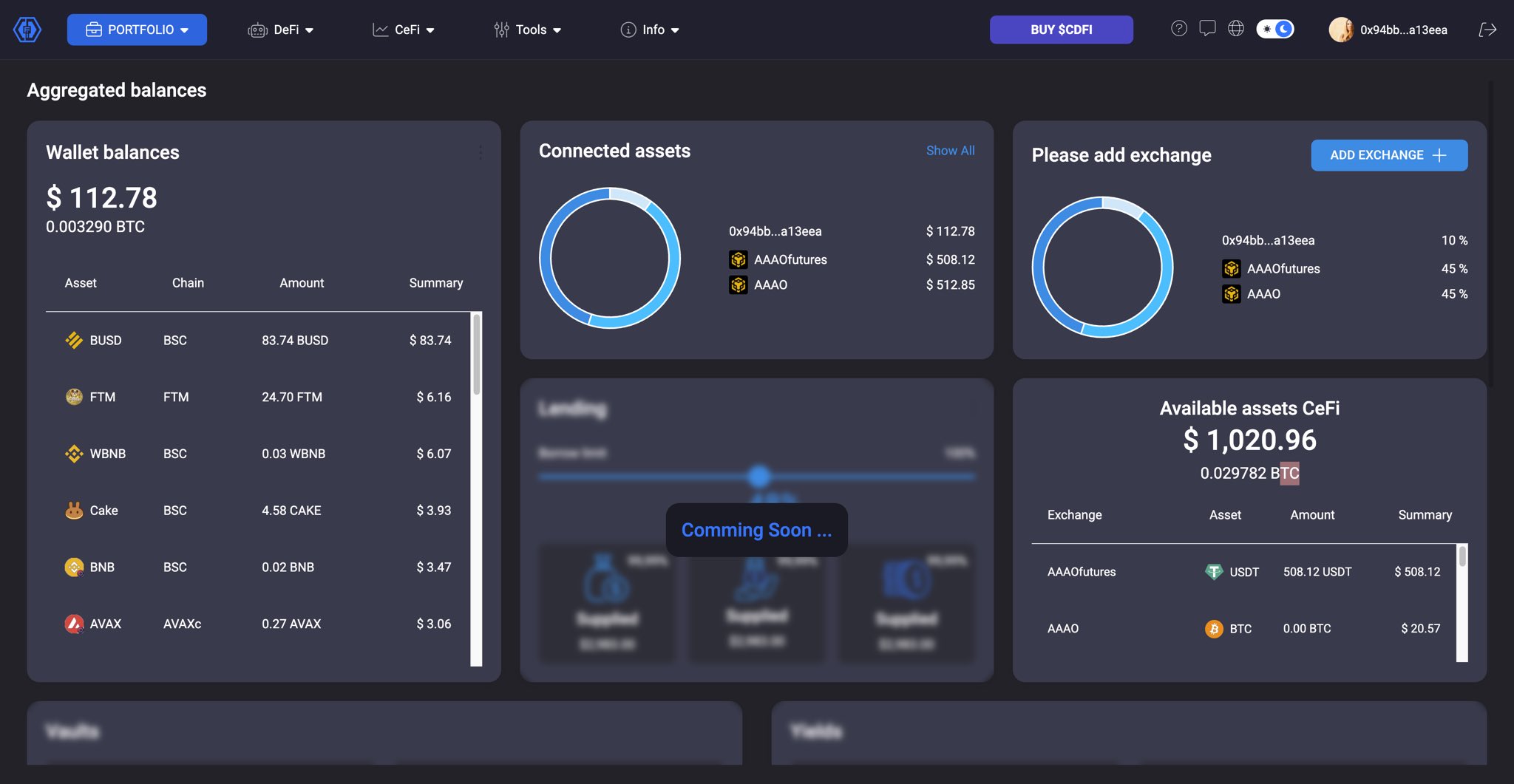Open the DeFi menu

[x=281, y=30]
